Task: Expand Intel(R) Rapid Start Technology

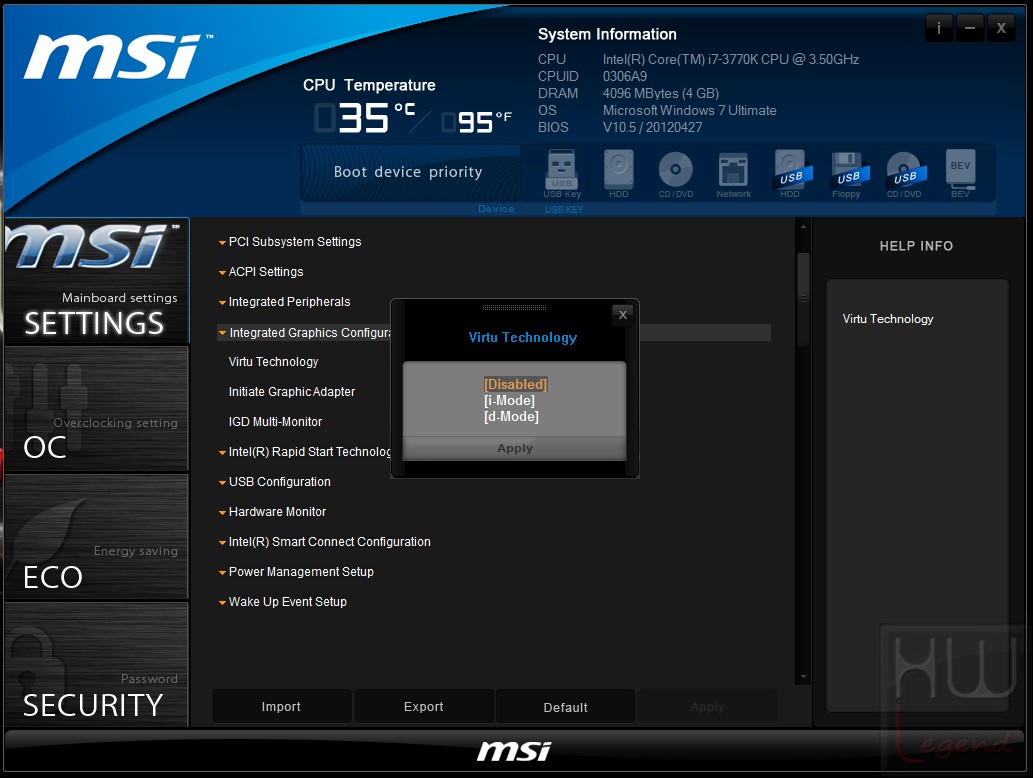Action: (304, 452)
